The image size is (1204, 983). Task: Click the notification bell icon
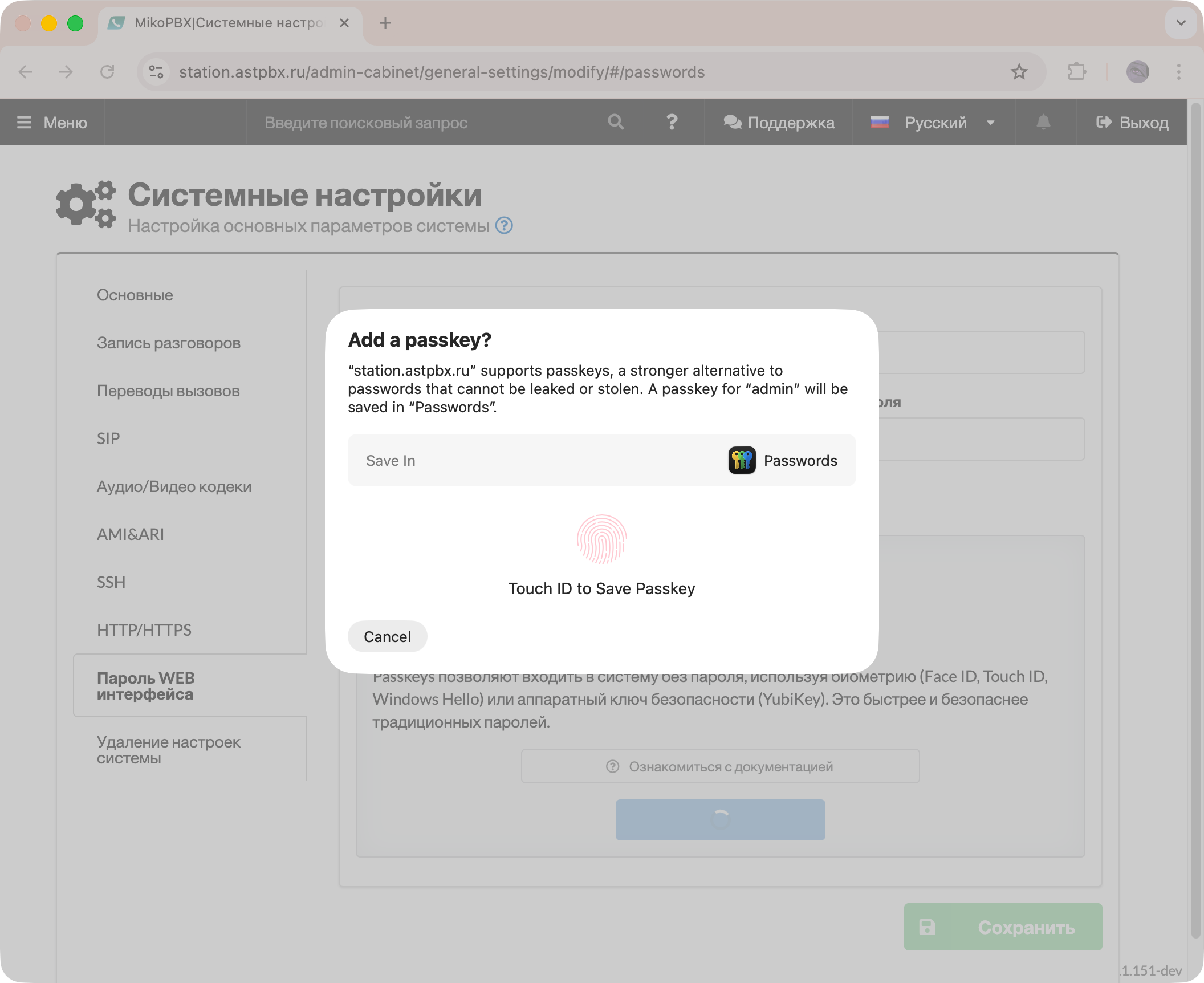(x=1043, y=122)
